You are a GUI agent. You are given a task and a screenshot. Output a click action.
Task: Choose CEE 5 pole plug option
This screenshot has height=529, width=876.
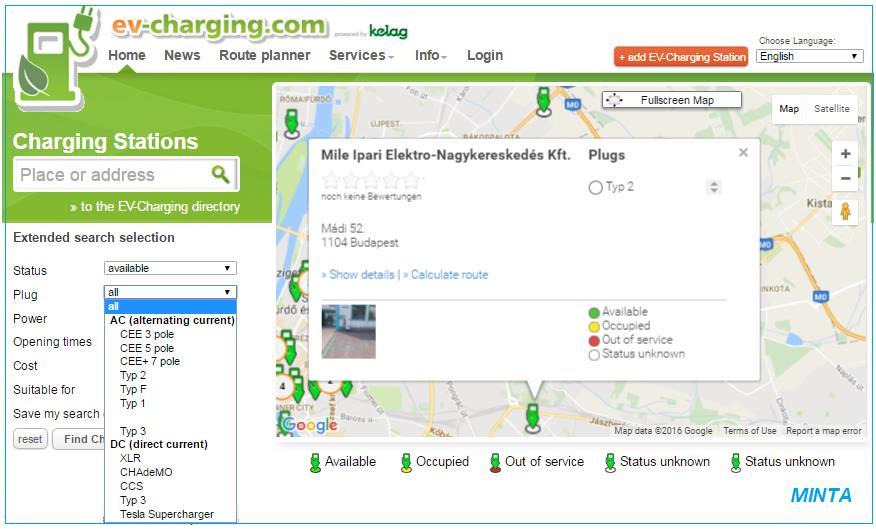point(147,348)
